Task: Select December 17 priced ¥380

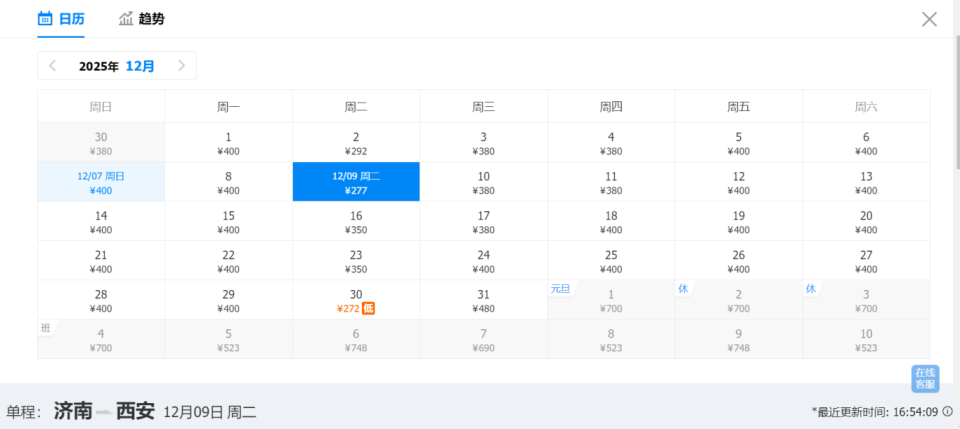Action: (484, 222)
